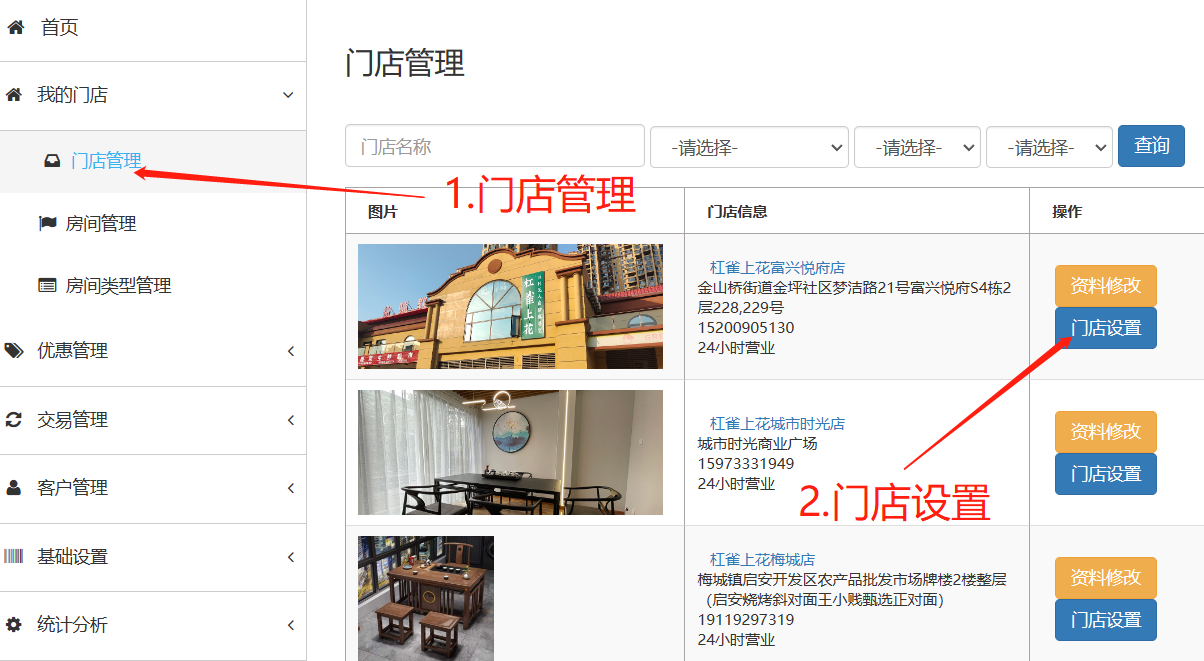The height and width of the screenshot is (661, 1204).
Task: Click the house icon next to 我的门店
Action: point(14,95)
